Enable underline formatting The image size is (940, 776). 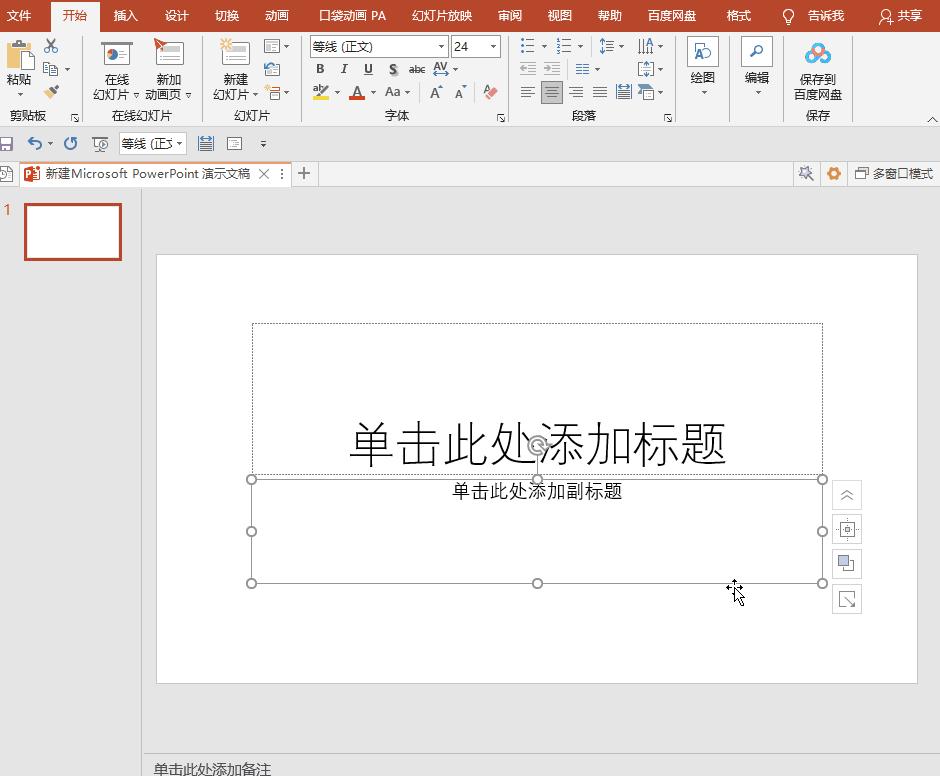click(367, 69)
